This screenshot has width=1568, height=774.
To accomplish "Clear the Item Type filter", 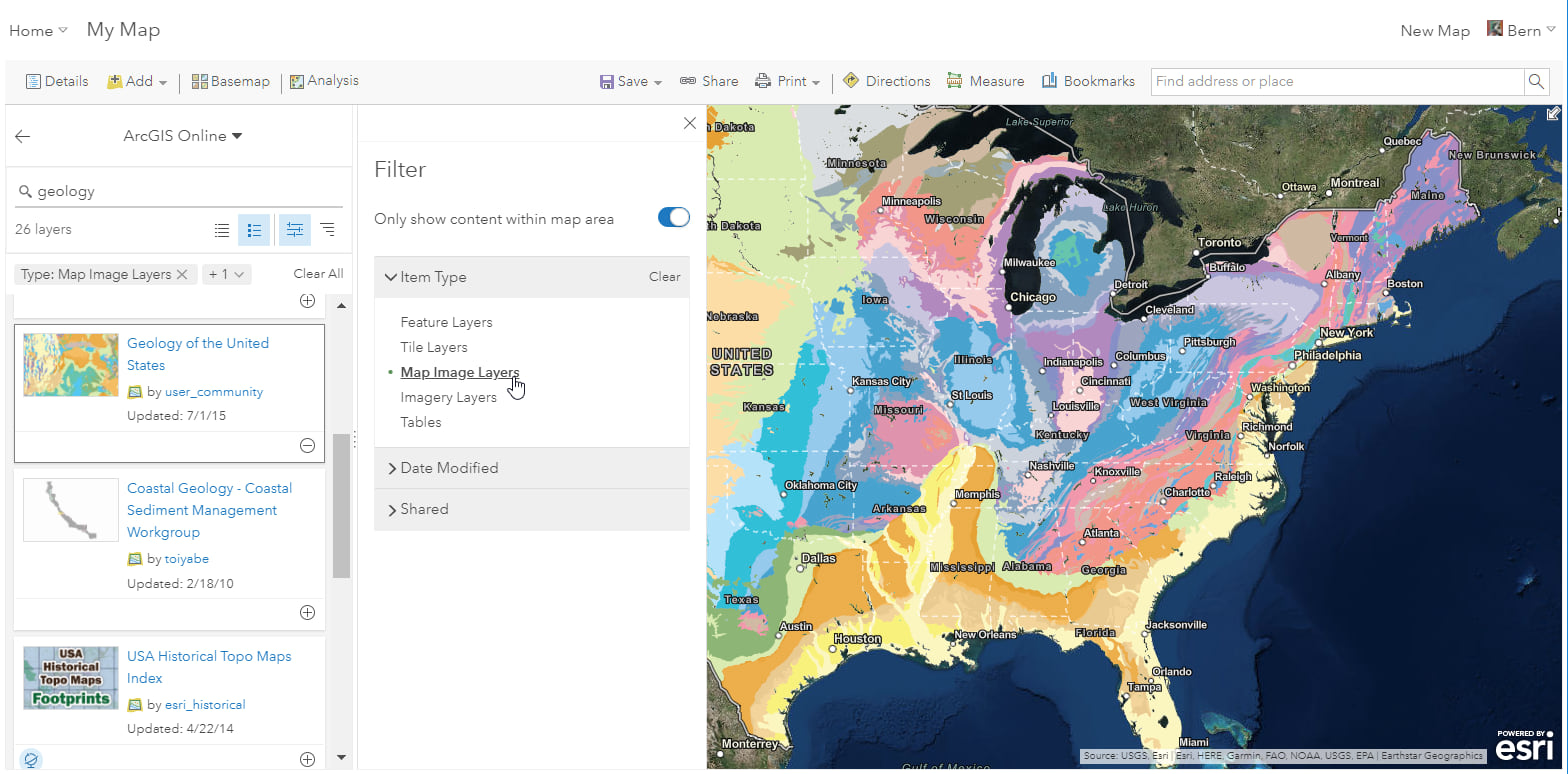I will pyautogui.click(x=665, y=277).
